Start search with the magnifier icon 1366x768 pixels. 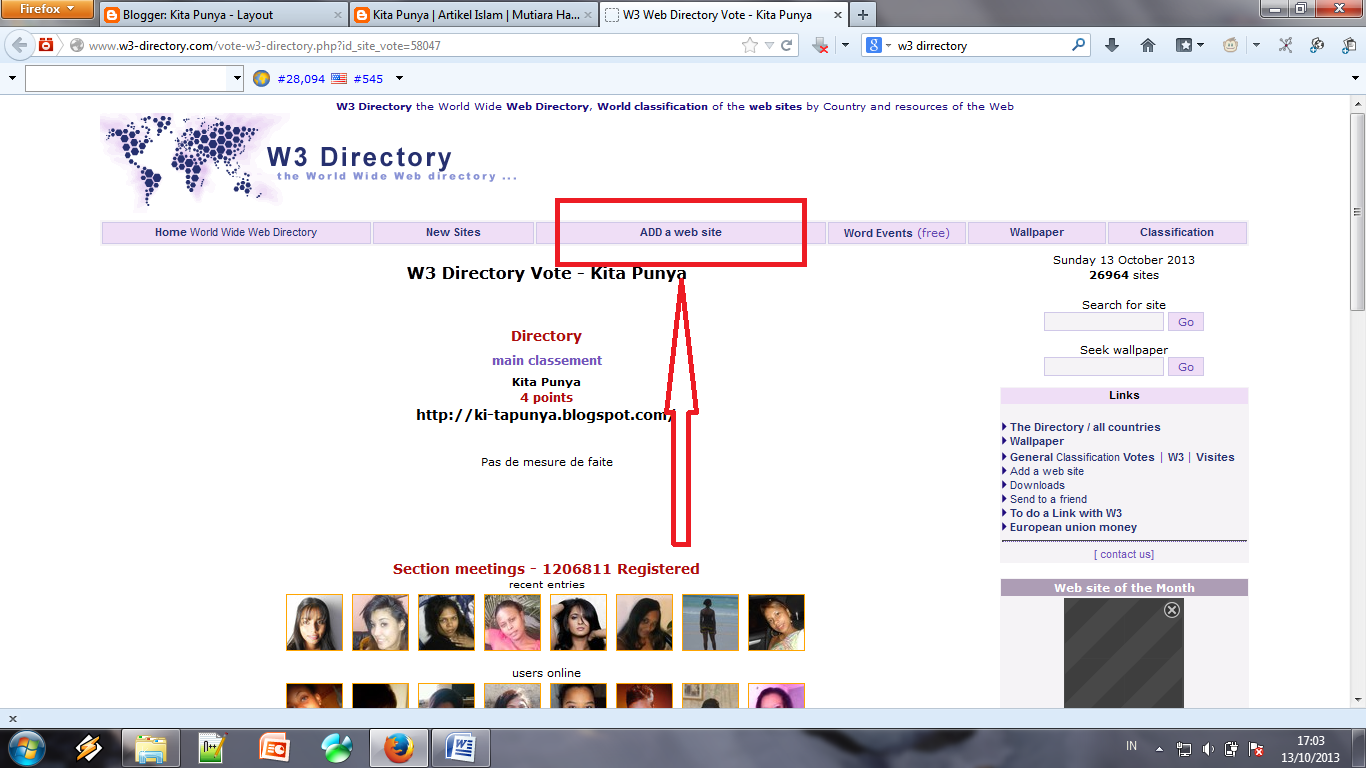click(1078, 45)
